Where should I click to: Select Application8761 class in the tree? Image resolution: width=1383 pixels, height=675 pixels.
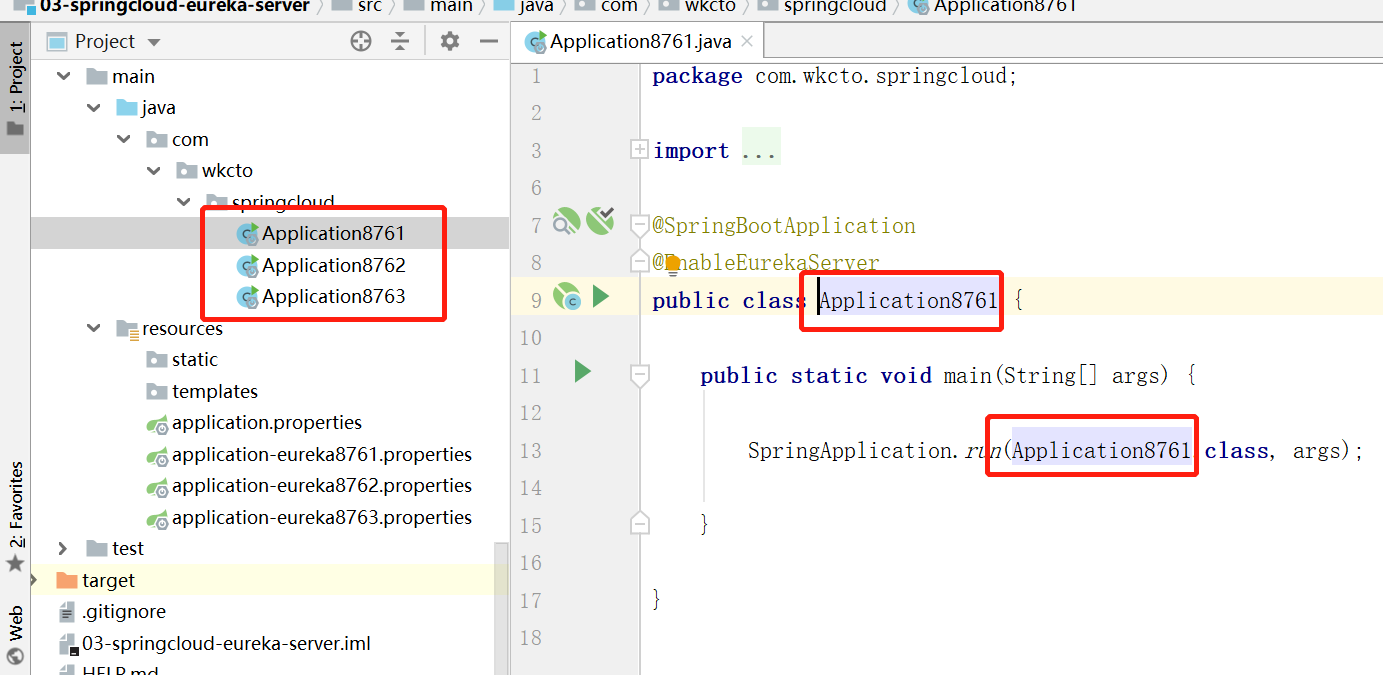333,233
